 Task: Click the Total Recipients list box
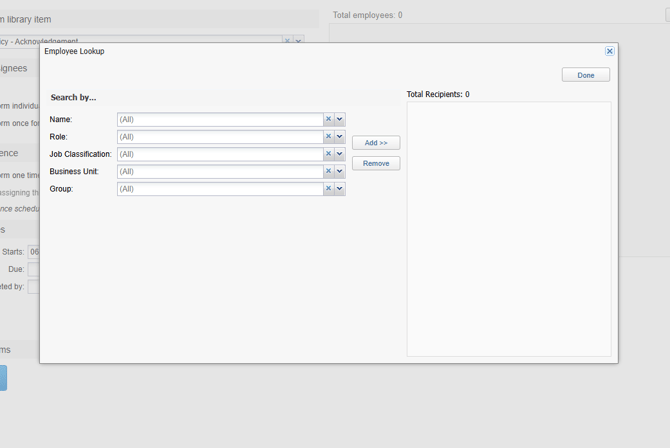point(508,228)
